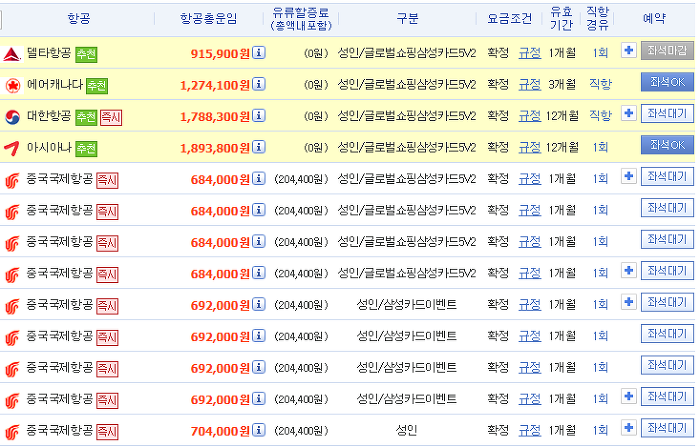Expand the plus button in the 델타항공 row
The image size is (700, 447).
tap(629, 50)
